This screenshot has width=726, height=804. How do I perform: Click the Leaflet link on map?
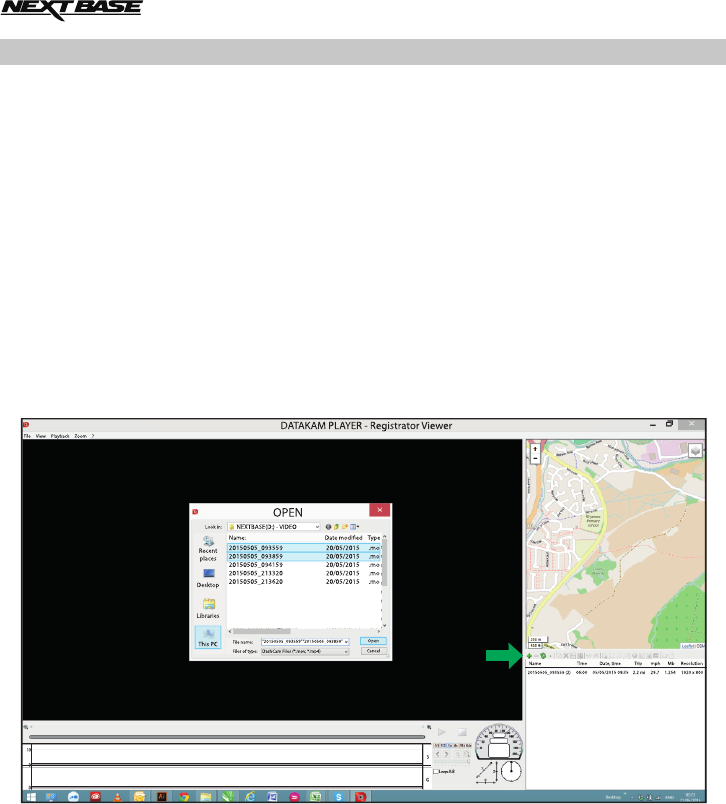click(x=689, y=646)
